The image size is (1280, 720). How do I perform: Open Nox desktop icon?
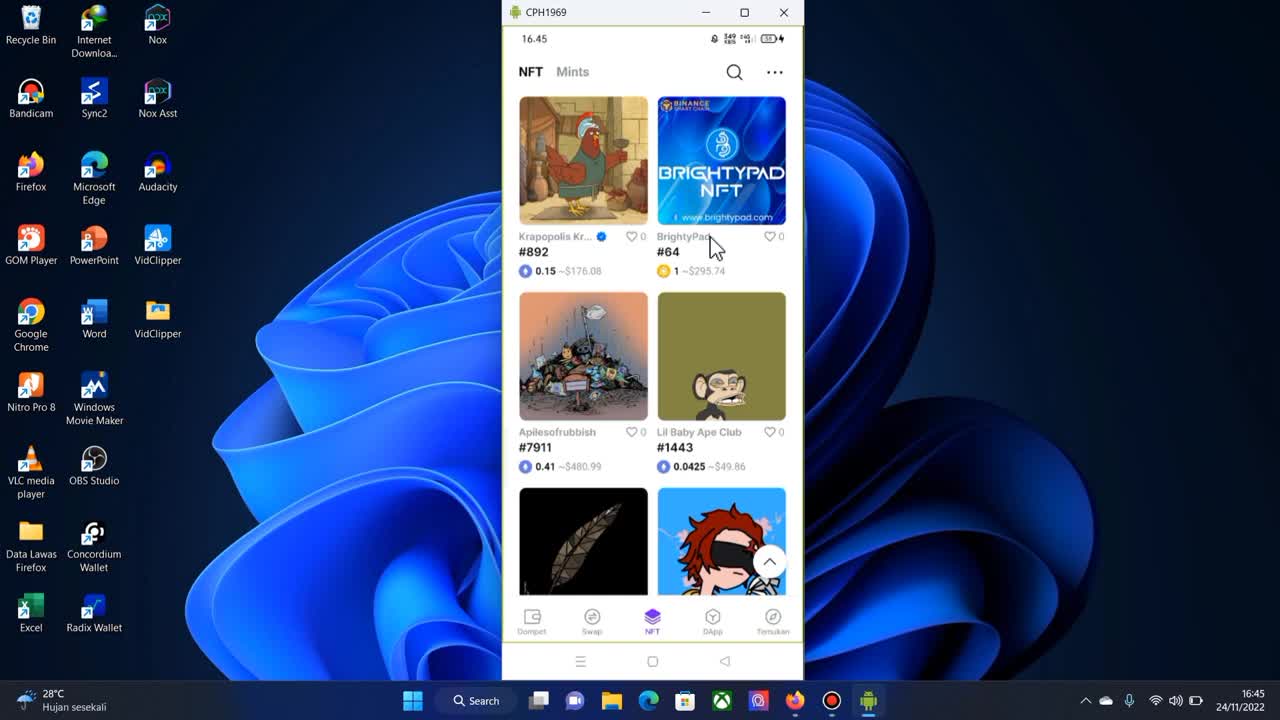(157, 26)
